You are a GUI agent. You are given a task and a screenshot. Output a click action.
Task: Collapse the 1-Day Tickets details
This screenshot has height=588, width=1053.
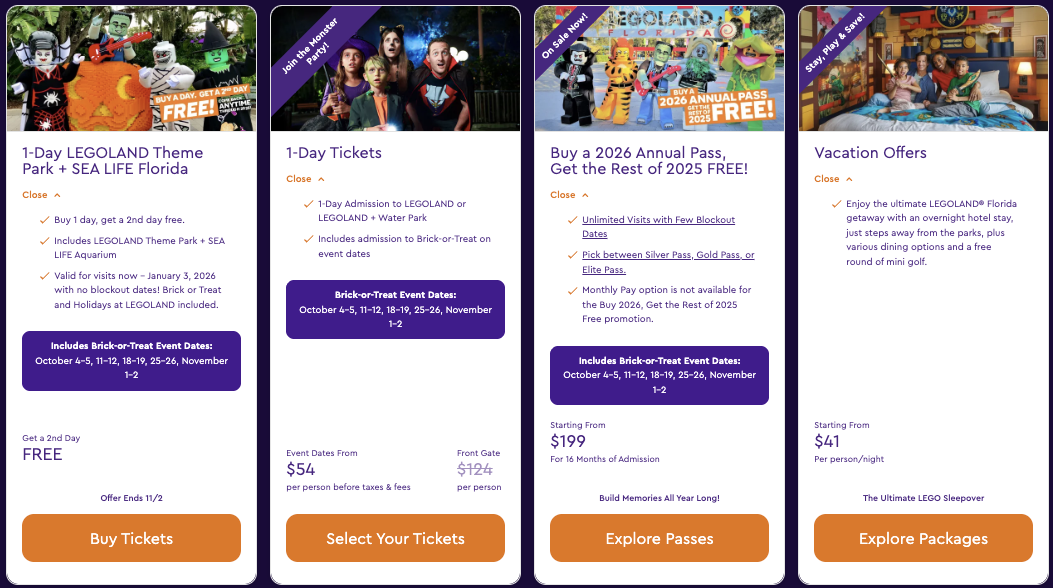coord(306,179)
